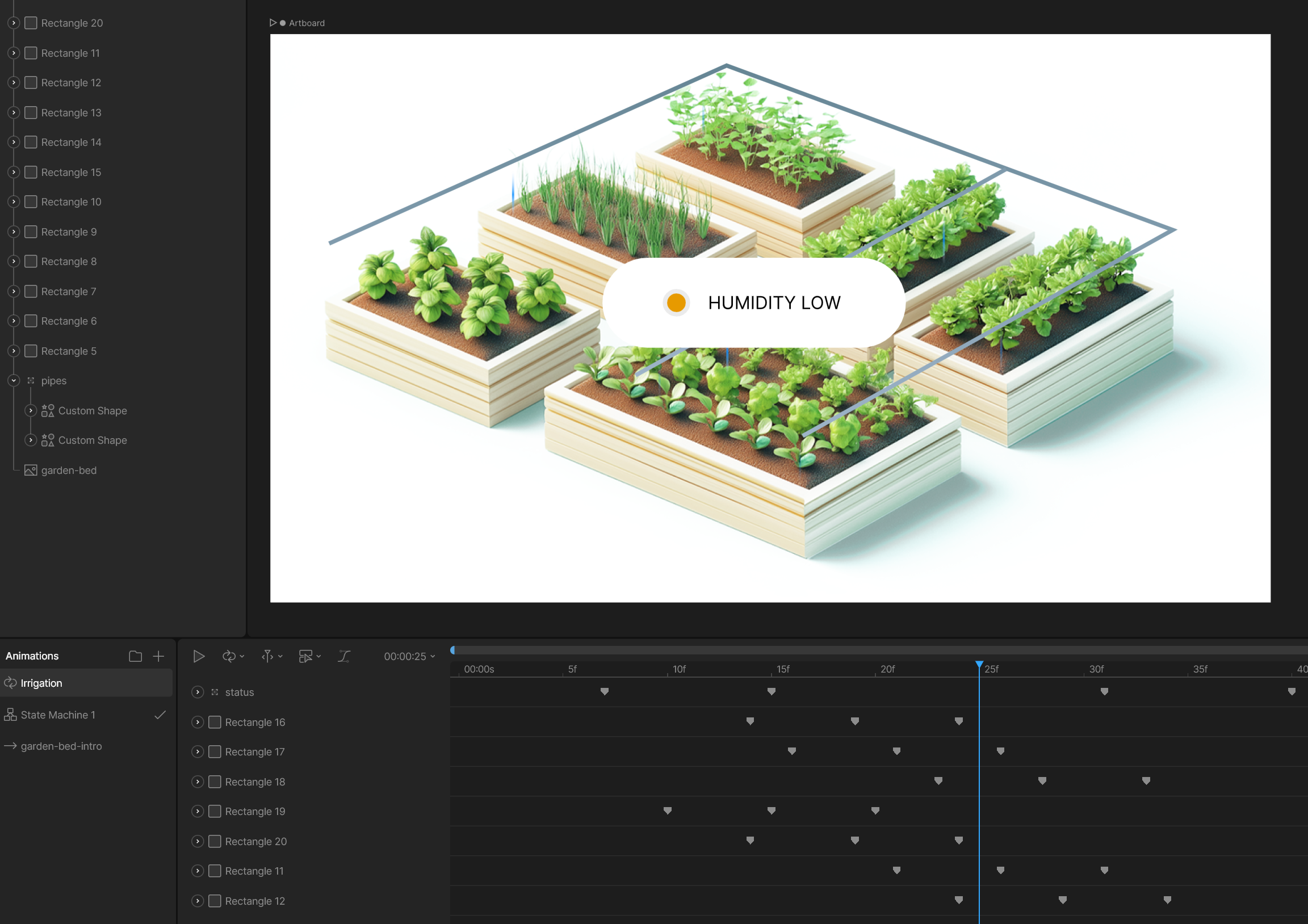Click the Artboard play triangle icon

coord(273,23)
